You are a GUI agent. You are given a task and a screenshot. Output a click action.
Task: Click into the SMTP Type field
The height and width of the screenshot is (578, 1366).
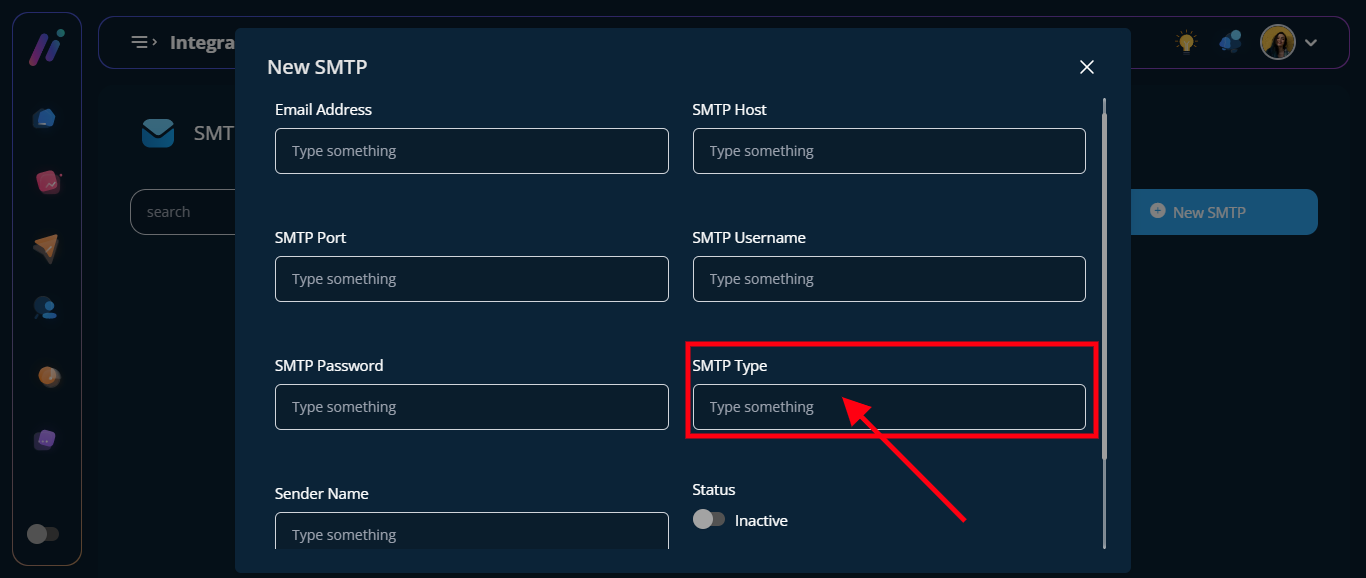click(x=888, y=407)
